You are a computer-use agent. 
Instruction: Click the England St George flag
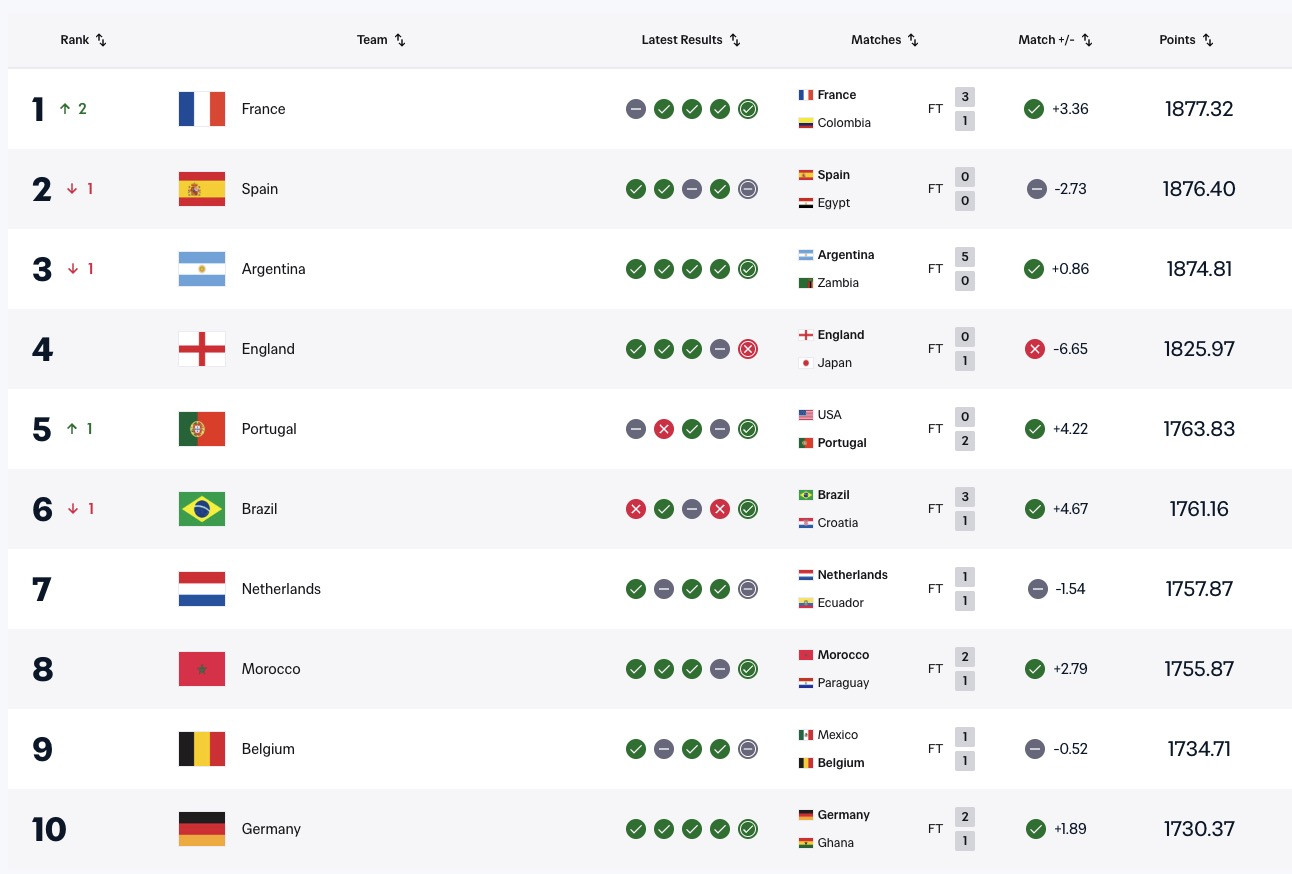[201, 349]
